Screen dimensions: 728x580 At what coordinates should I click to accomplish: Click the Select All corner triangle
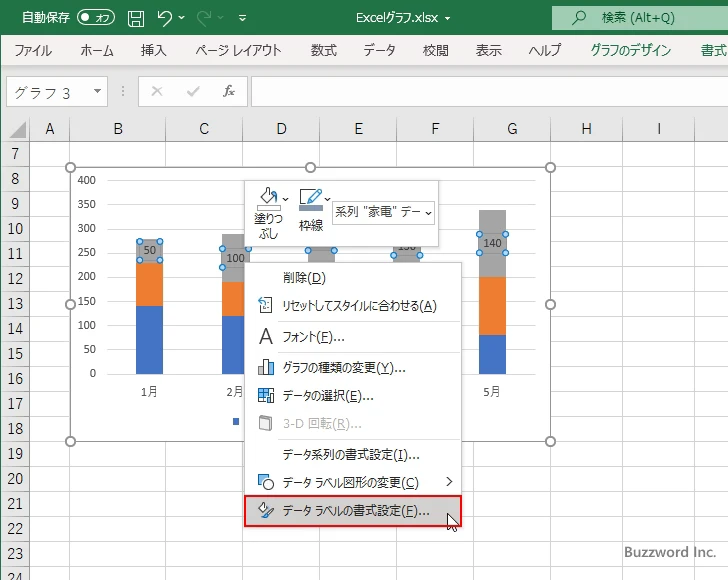17,130
